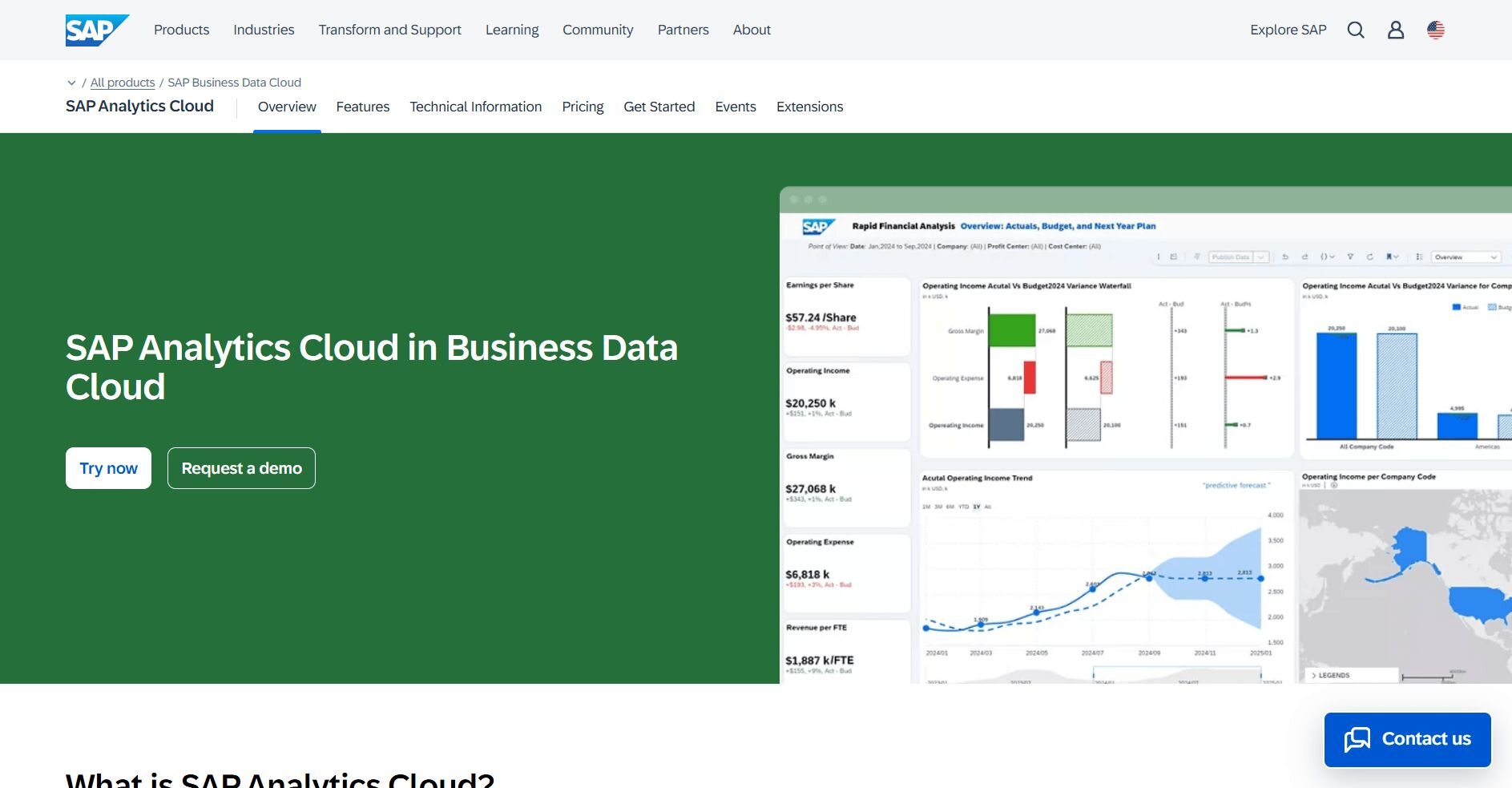1512x788 pixels.
Task: Expand the Transform and Support menu
Action: coord(389,30)
